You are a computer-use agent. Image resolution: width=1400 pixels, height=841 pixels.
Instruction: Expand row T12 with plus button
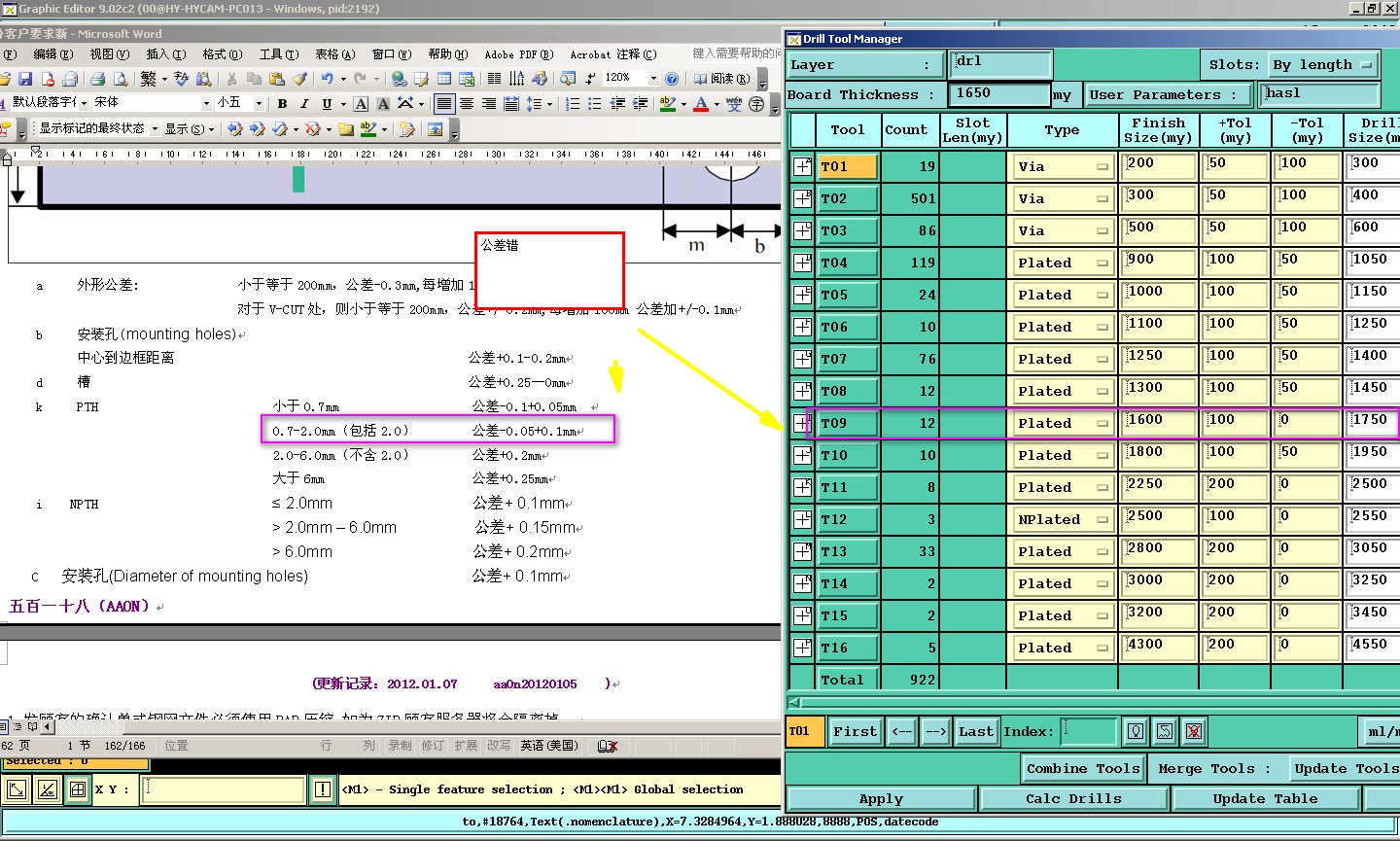point(802,519)
